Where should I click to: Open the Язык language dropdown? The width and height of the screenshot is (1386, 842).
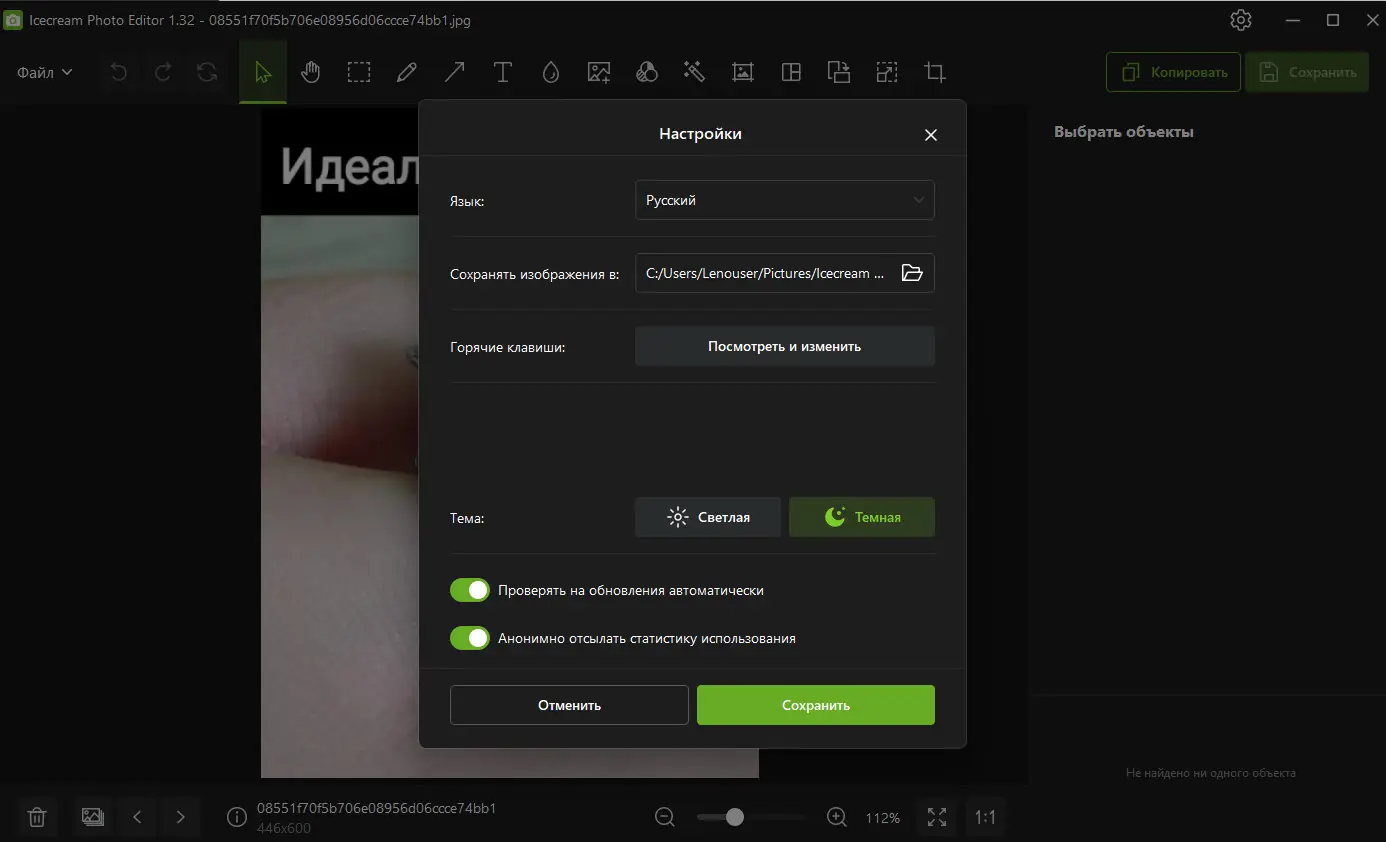[785, 200]
